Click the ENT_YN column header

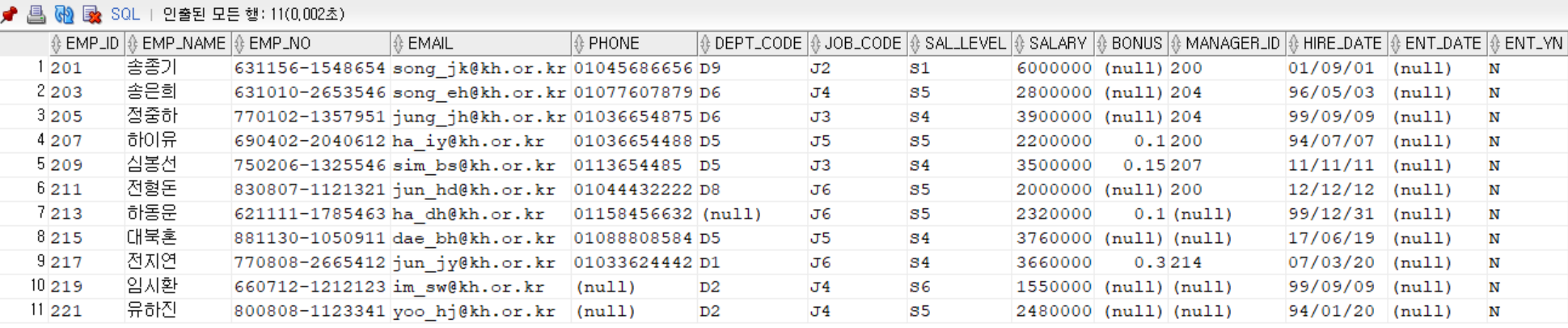point(1527,44)
